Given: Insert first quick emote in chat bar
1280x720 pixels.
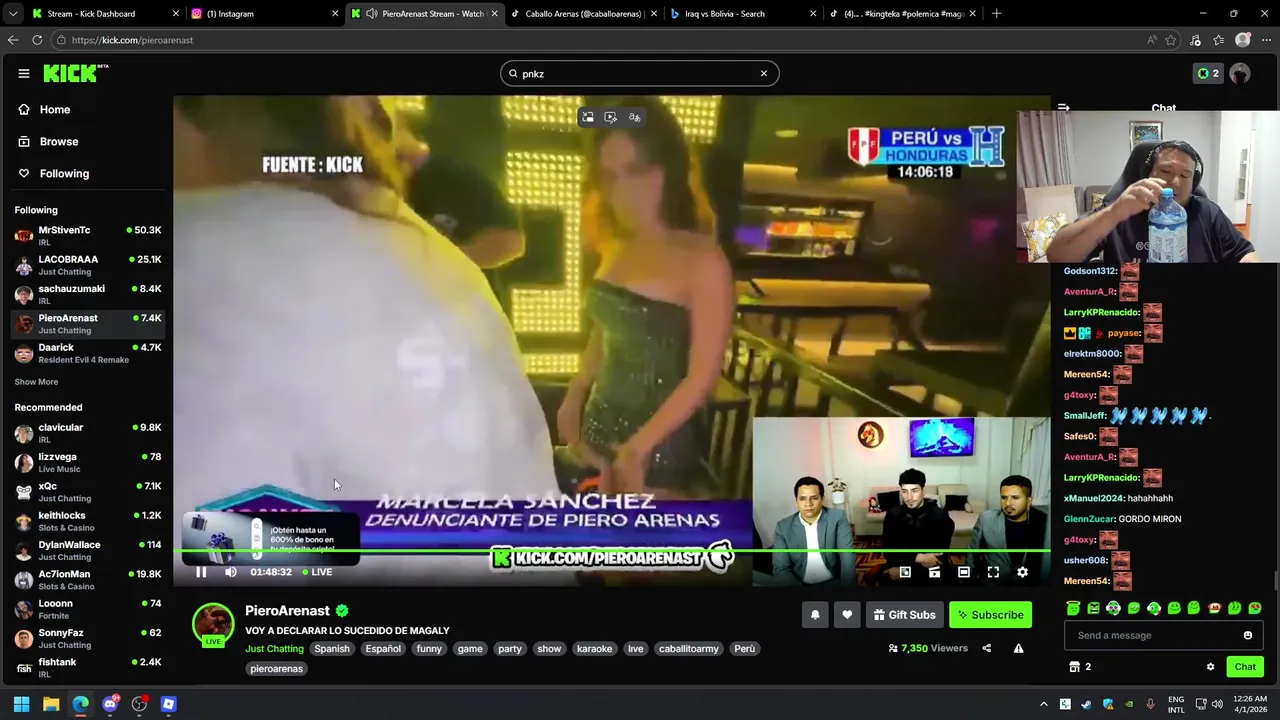Looking at the screenshot, I should (1073, 608).
